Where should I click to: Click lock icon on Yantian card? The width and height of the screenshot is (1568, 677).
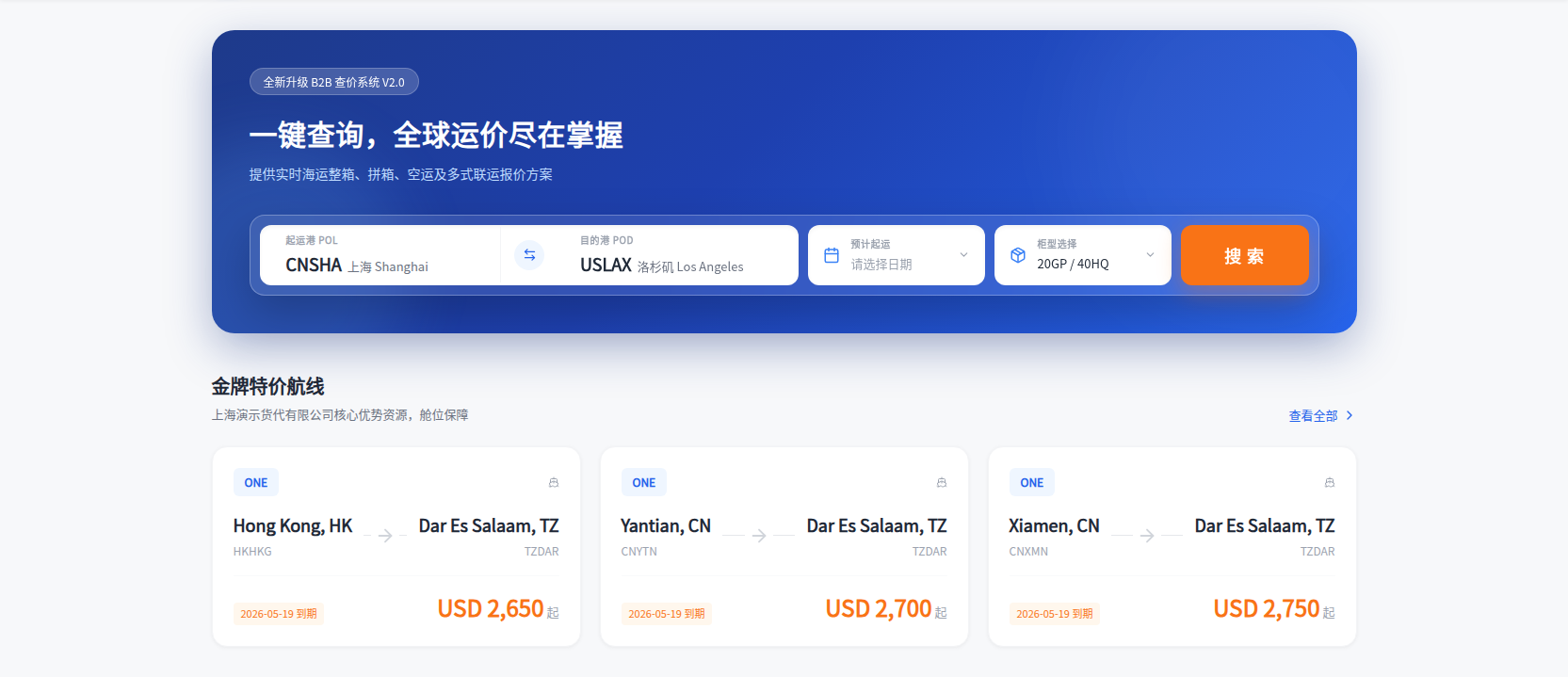942,482
